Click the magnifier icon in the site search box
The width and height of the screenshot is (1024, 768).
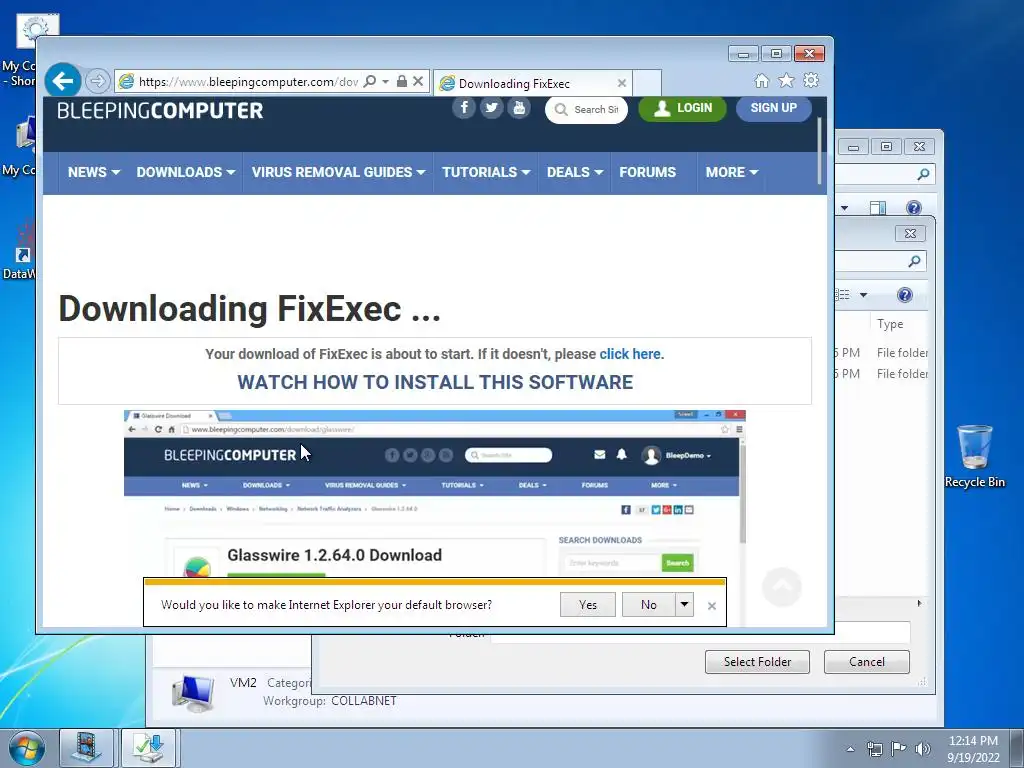pos(561,110)
